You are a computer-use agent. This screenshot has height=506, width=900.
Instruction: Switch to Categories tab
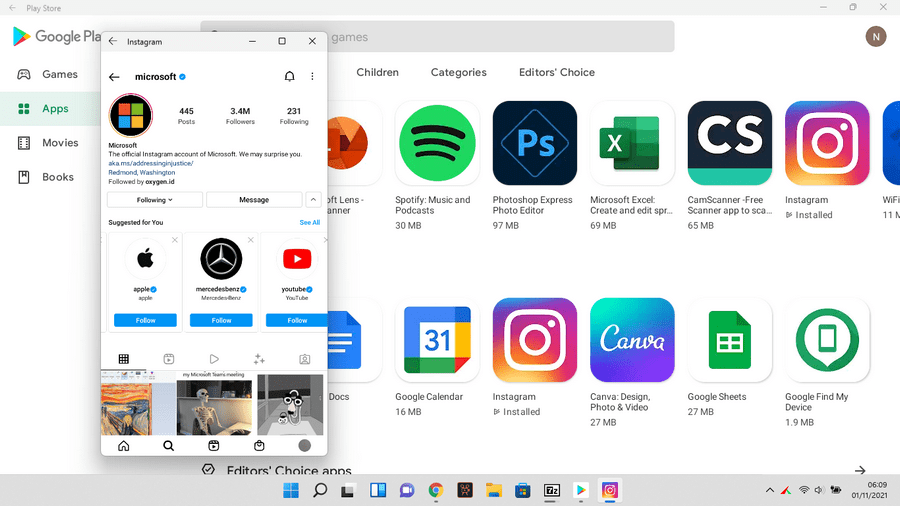(459, 72)
